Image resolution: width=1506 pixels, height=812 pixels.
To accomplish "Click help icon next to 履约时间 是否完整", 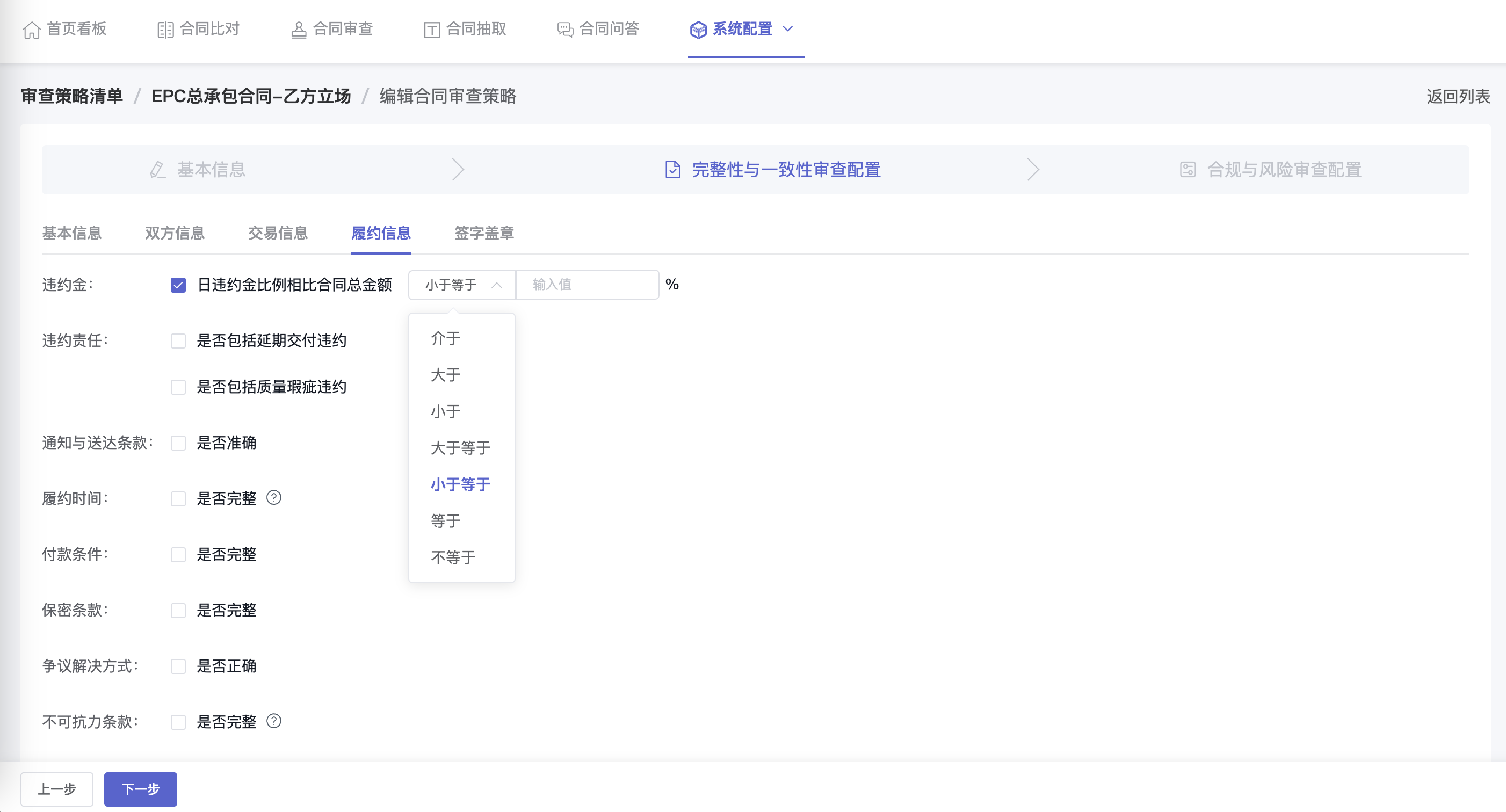I will coord(273,497).
